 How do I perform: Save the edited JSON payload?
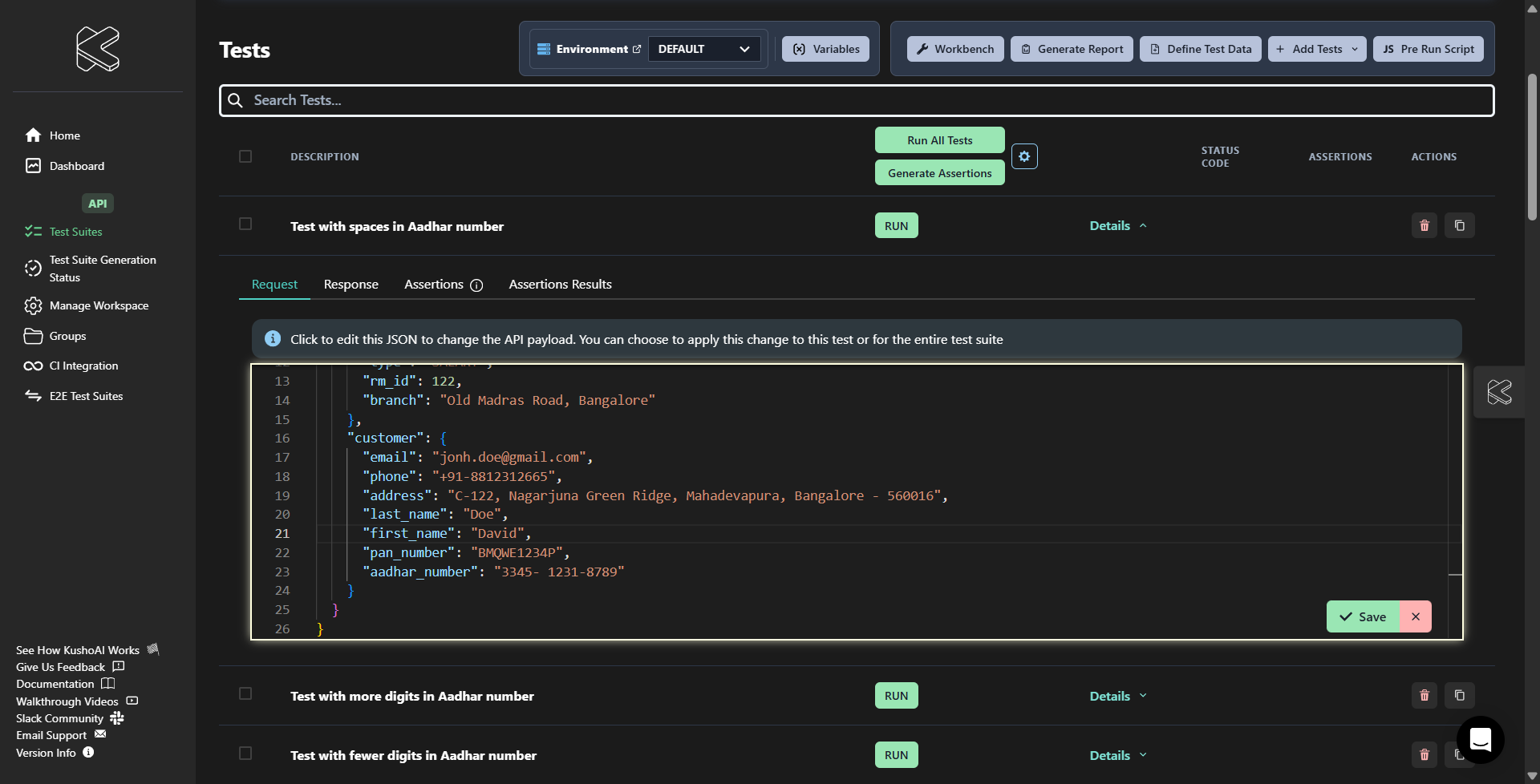1363,616
